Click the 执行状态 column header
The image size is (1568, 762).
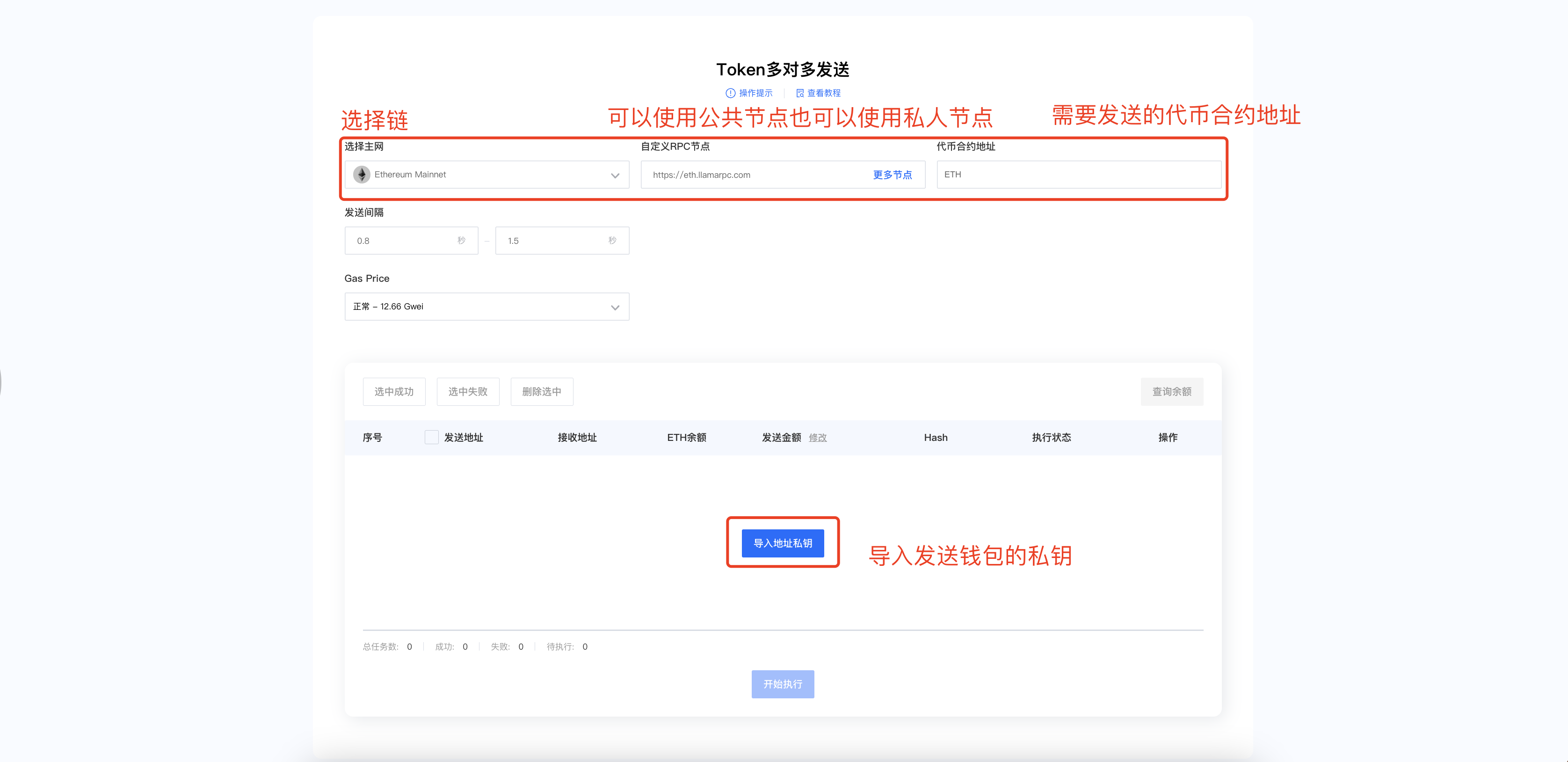click(x=1051, y=438)
